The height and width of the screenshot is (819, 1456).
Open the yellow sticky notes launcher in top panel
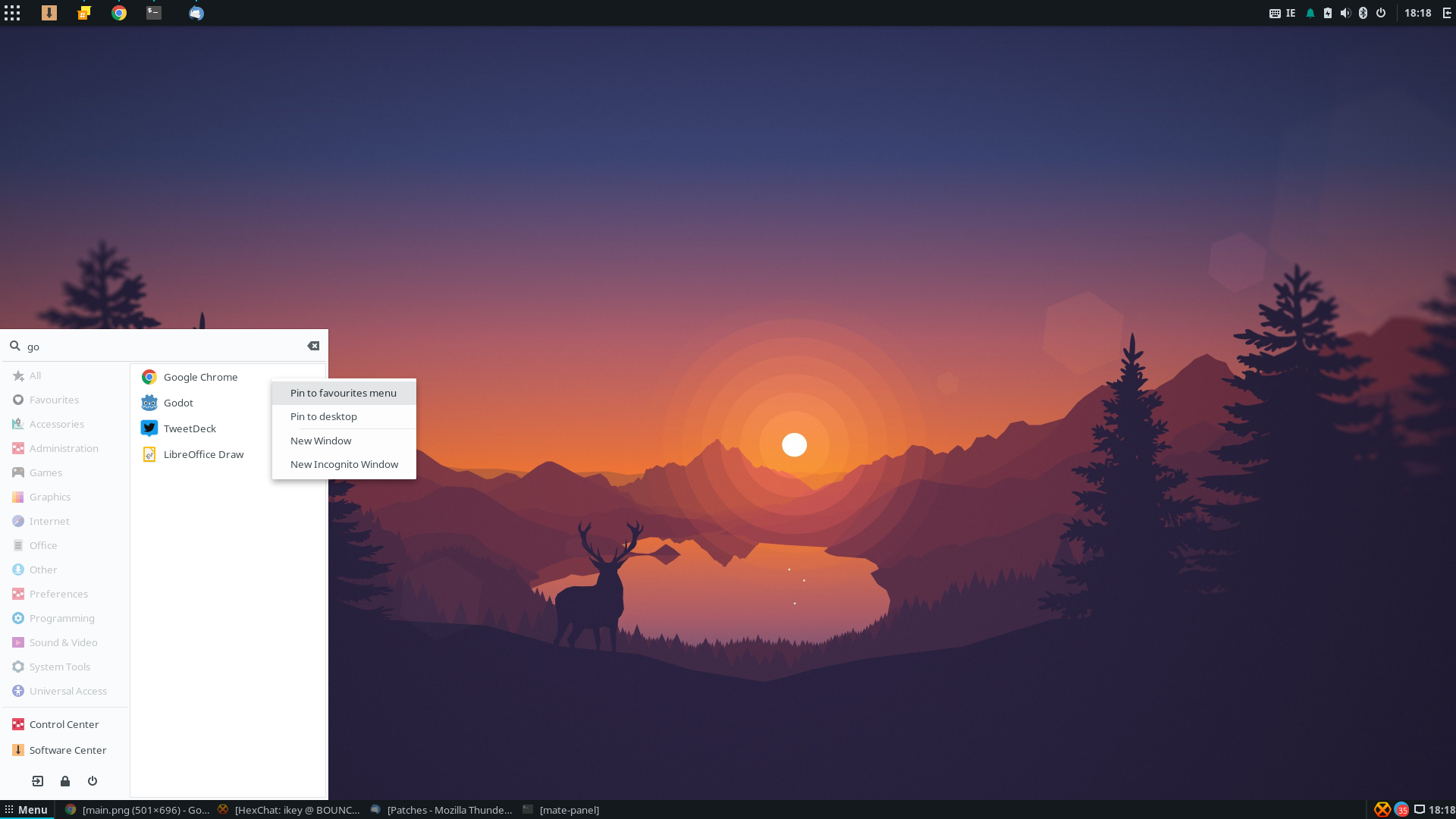84,13
